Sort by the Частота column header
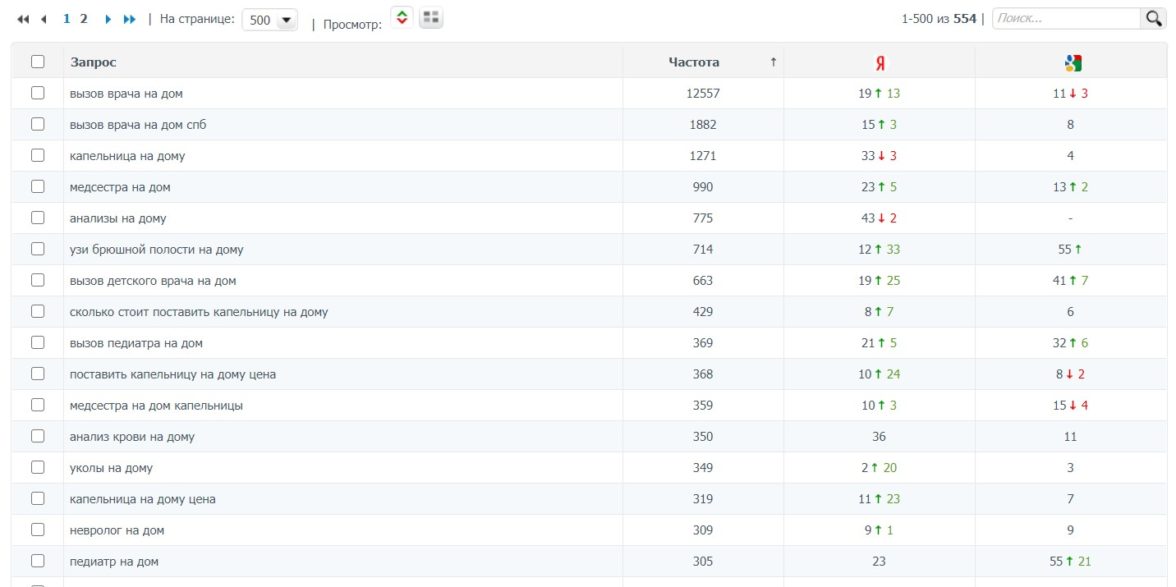Screen dimensions: 1176x587 tap(694, 62)
